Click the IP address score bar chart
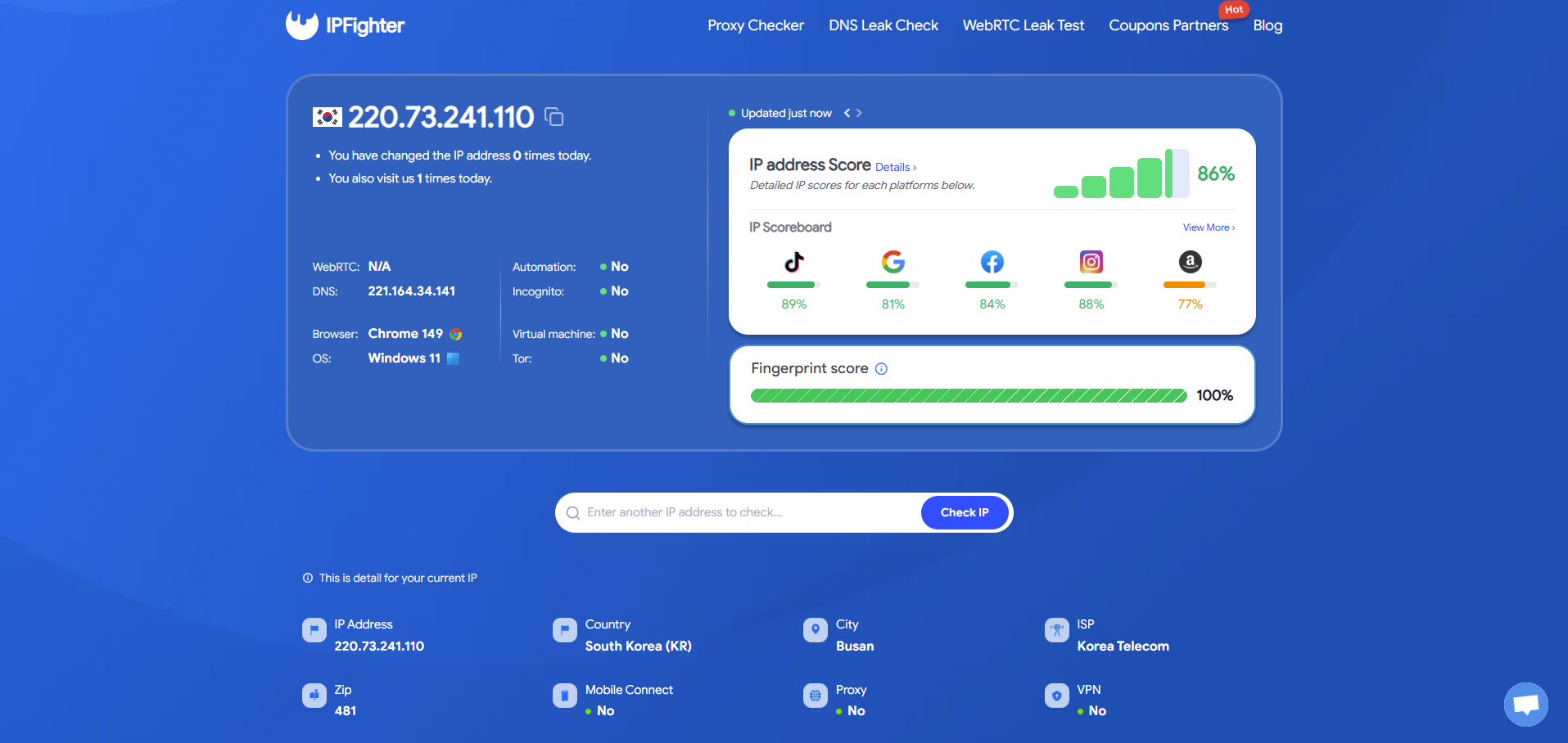The image size is (1568, 743). (x=1121, y=173)
